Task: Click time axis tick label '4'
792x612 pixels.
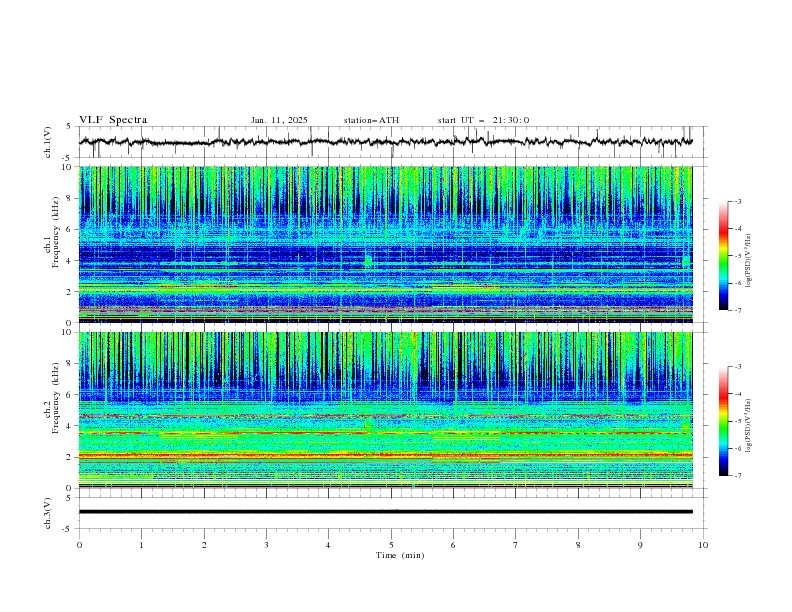Action: (328, 545)
